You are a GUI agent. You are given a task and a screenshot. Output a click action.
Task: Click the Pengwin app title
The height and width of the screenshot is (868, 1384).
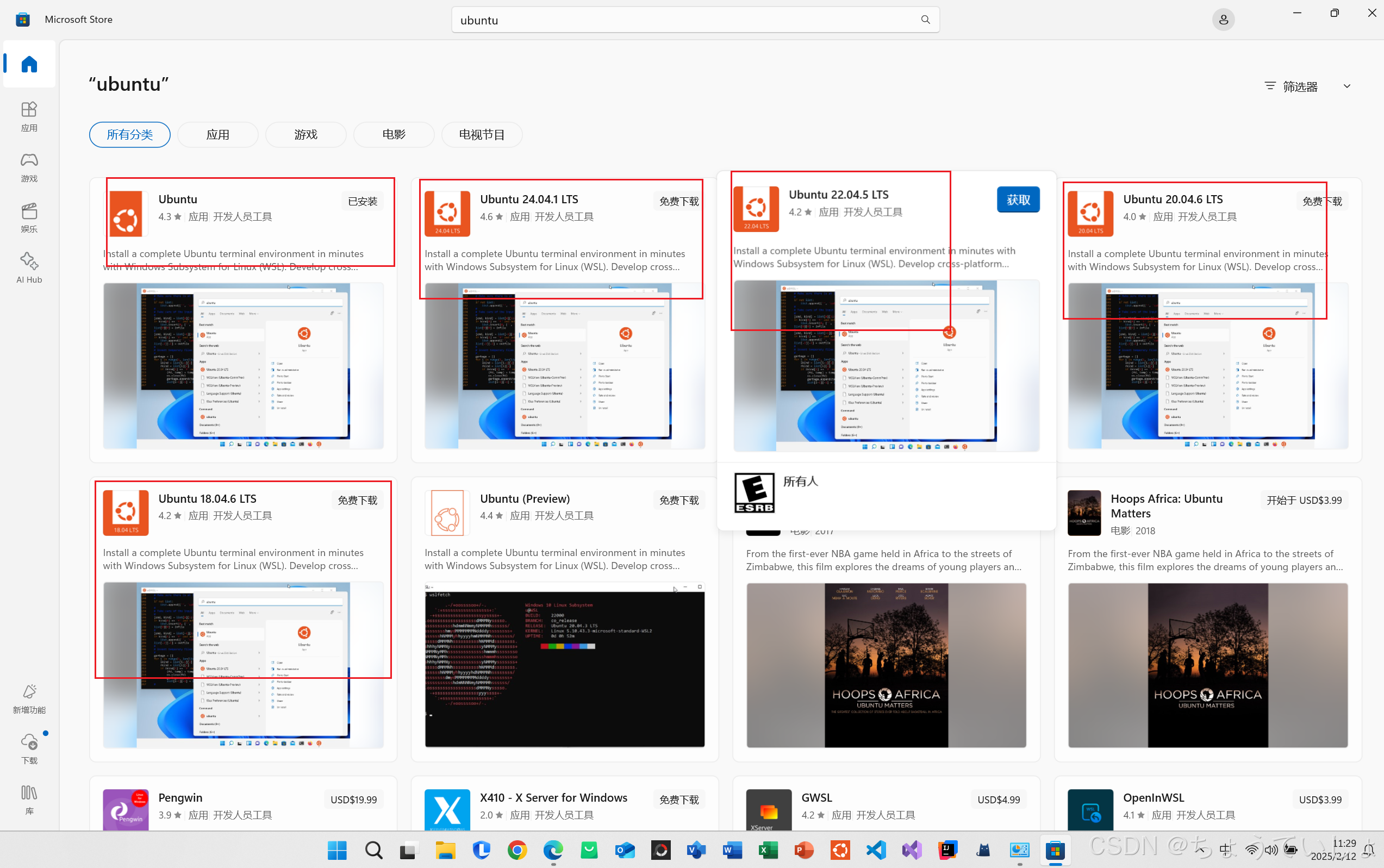coord(180,797)
